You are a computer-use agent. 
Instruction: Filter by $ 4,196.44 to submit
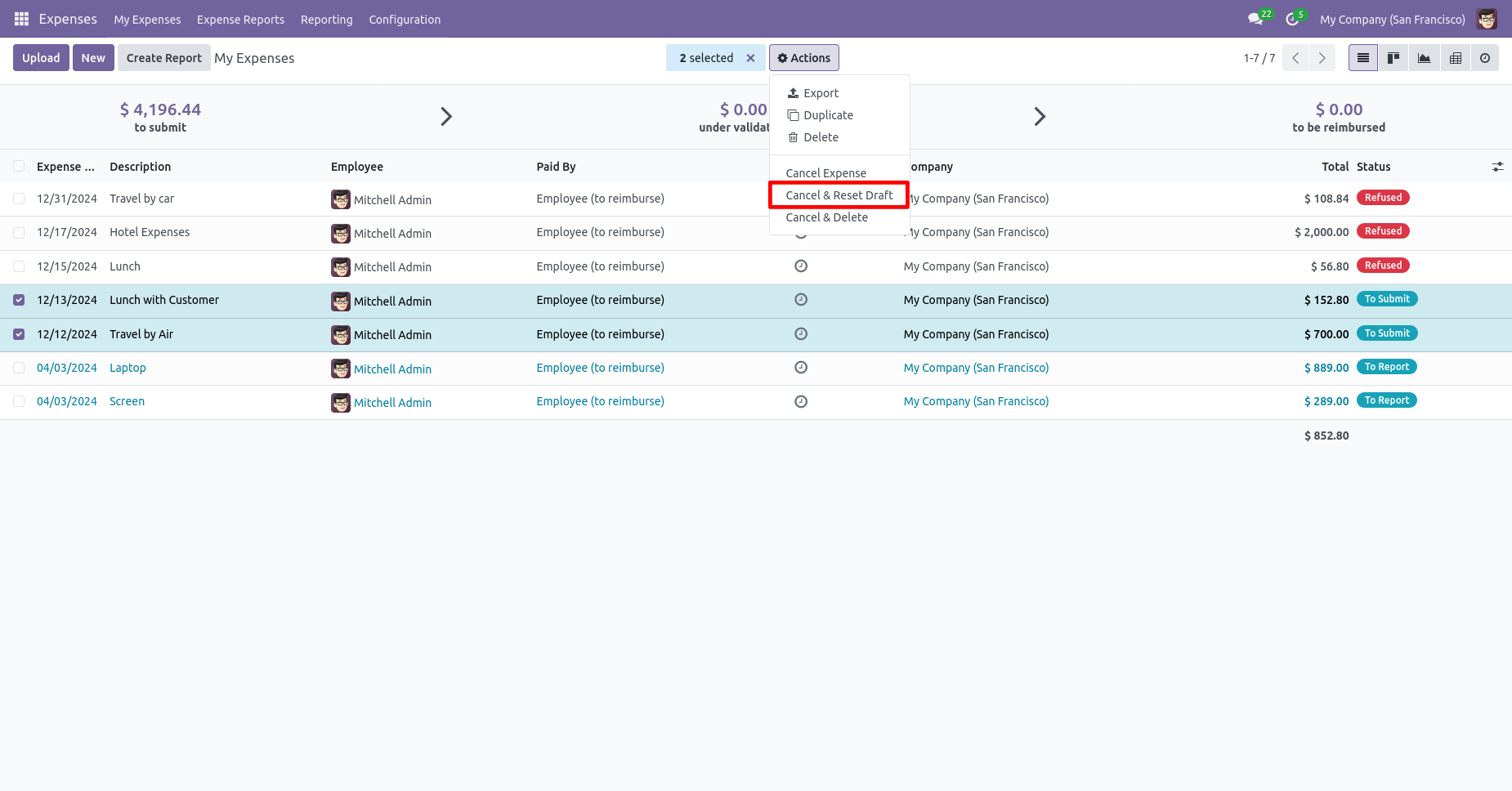point(160,117)
